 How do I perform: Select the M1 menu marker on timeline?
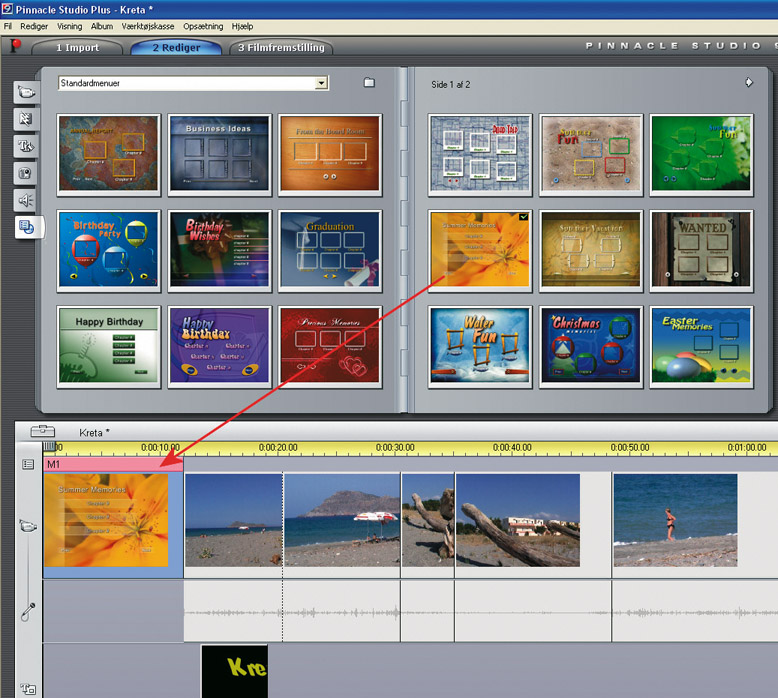point(112,464)
